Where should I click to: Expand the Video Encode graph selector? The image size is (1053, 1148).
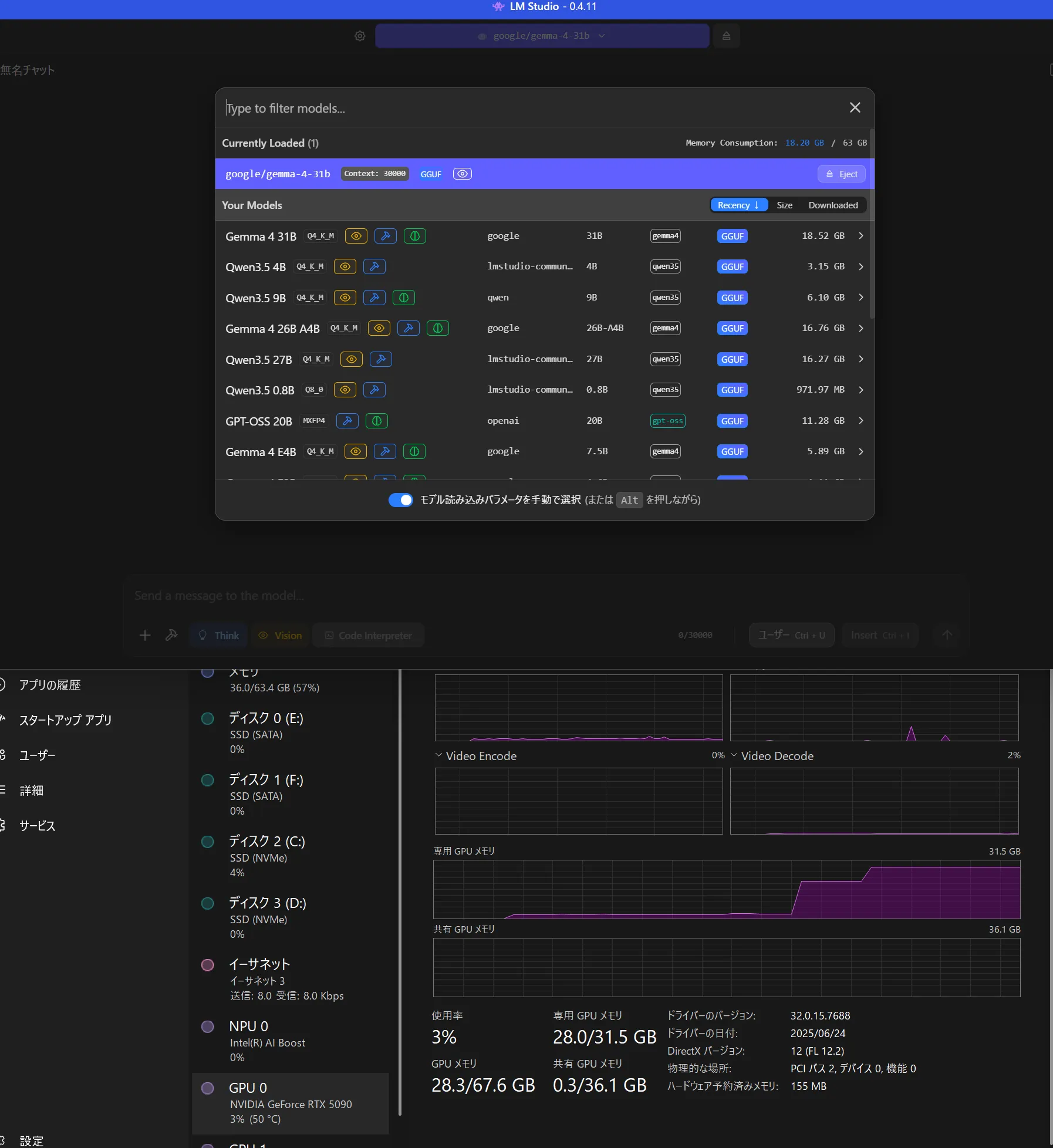438,755
